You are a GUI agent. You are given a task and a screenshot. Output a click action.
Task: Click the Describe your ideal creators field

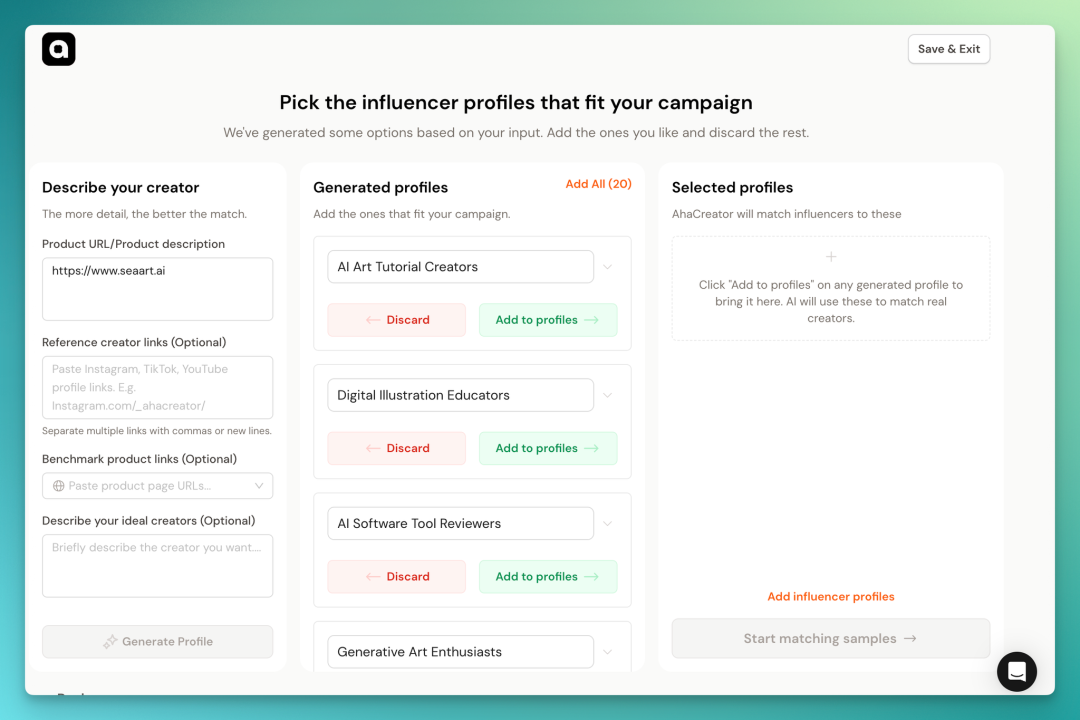158,566
